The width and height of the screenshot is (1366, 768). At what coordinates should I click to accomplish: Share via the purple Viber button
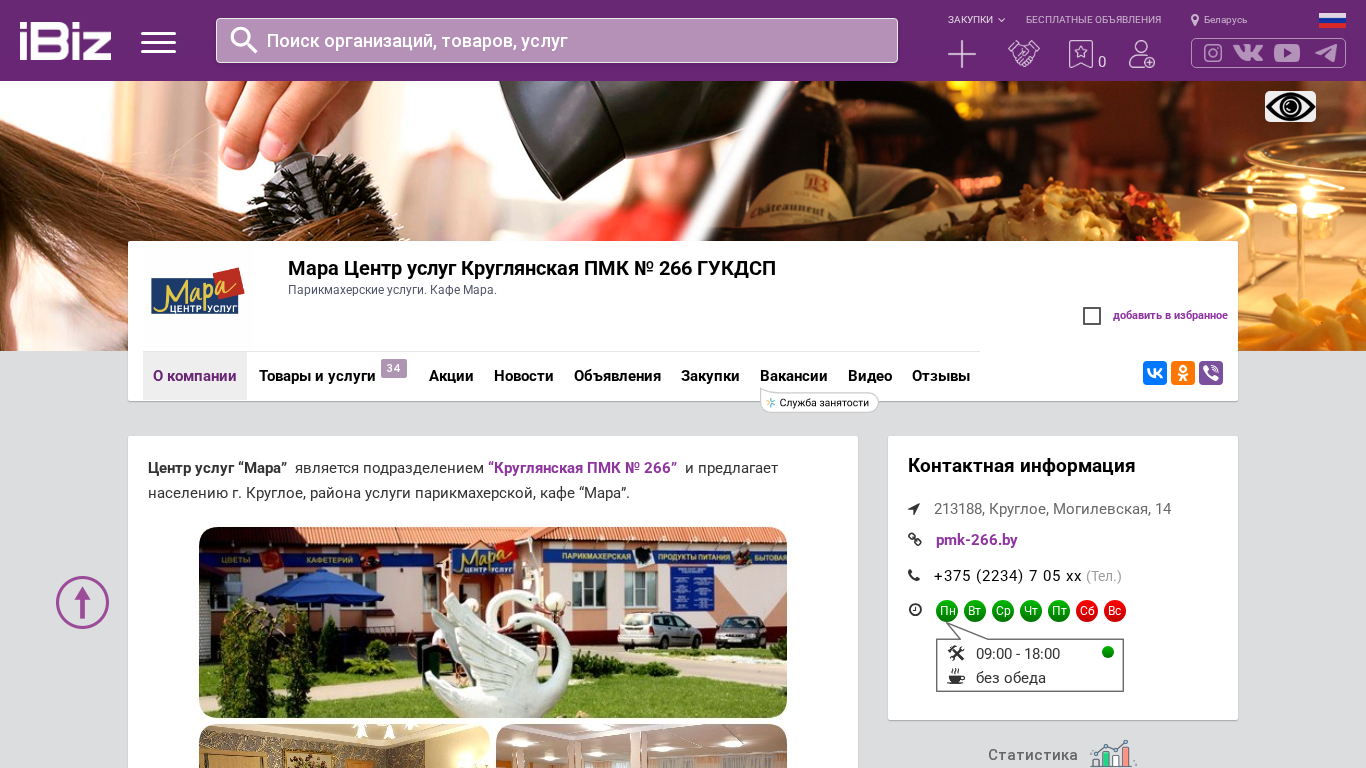[1211, 373]
